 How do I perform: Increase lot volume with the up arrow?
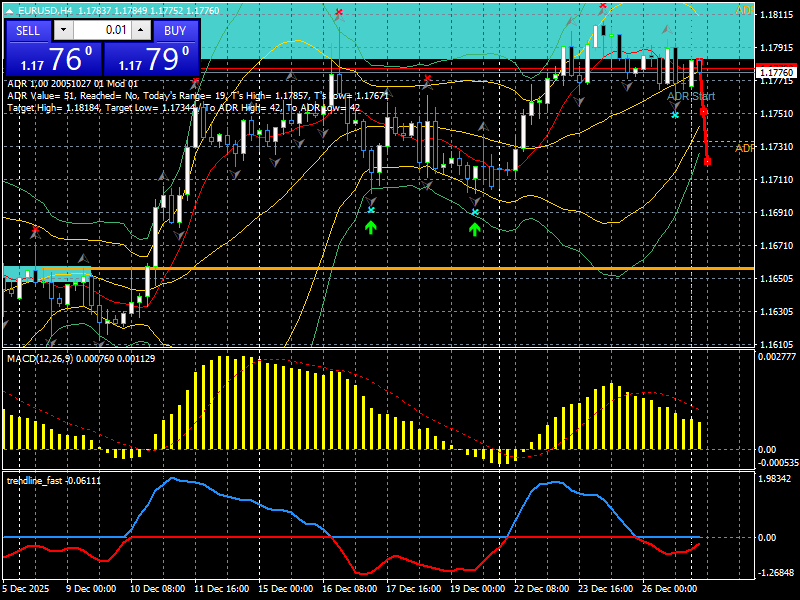[141, 30]
